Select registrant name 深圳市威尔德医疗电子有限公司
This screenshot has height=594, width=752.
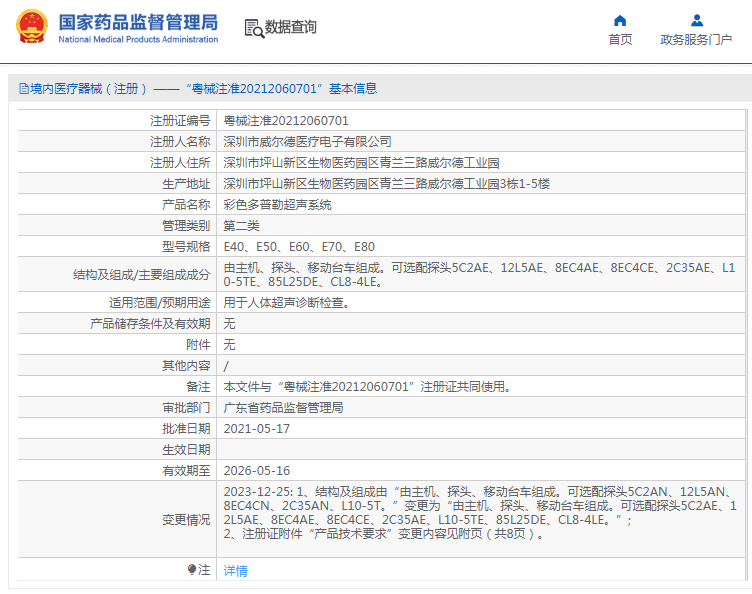coord(307,142)
